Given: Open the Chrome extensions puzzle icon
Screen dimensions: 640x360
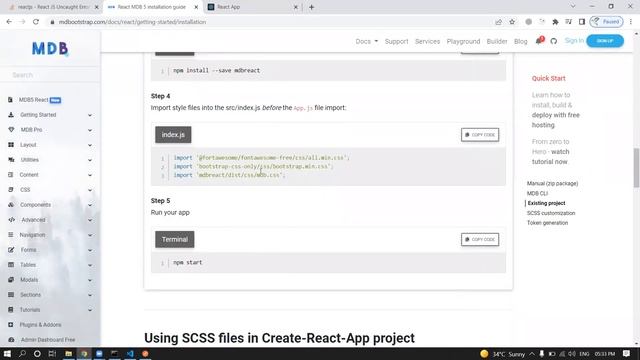Looking at the screenshot, I should pos(555,22).
